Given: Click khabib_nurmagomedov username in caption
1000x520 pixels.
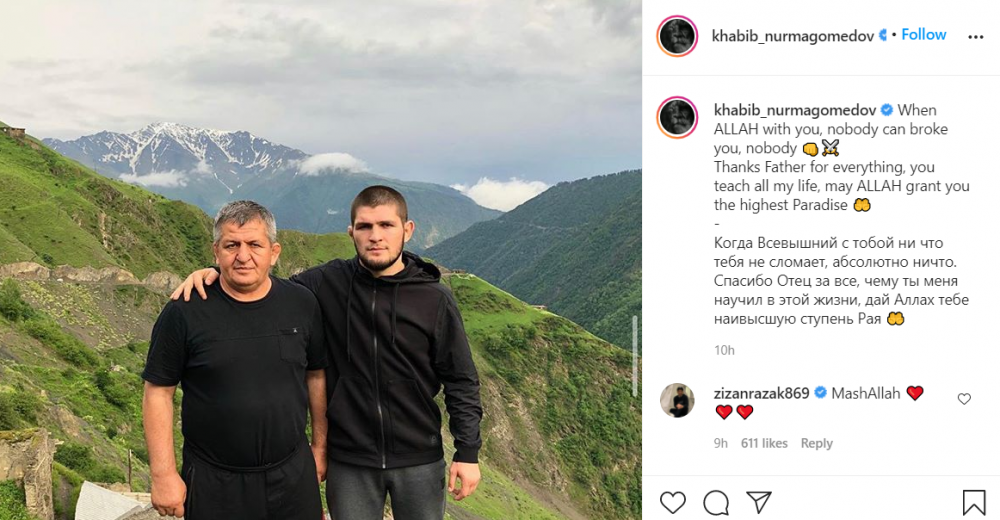Looking at the screenshot, I should click(796, 110).
